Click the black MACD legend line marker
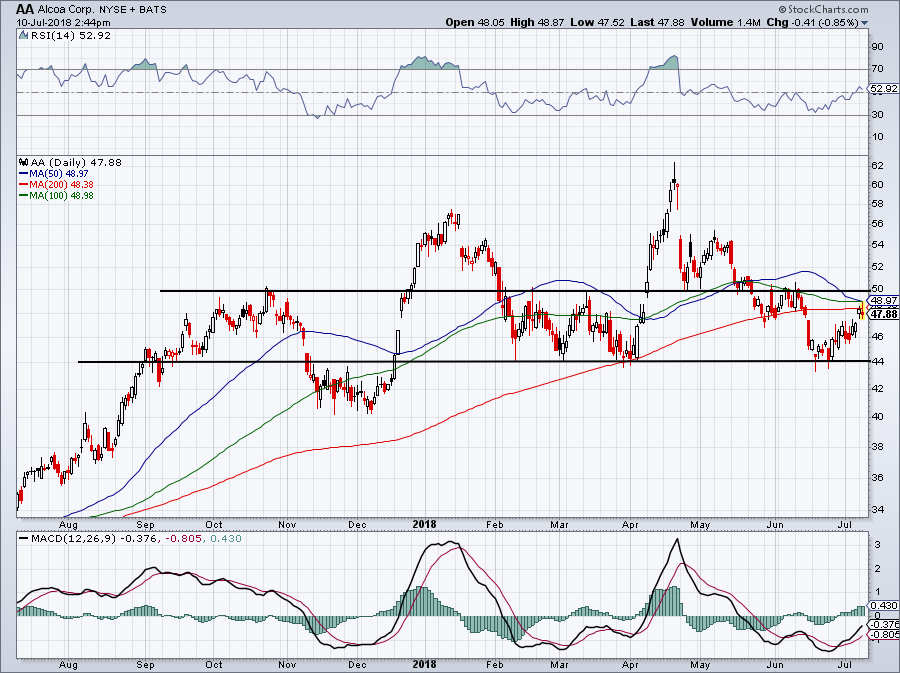 pos(24,539)
